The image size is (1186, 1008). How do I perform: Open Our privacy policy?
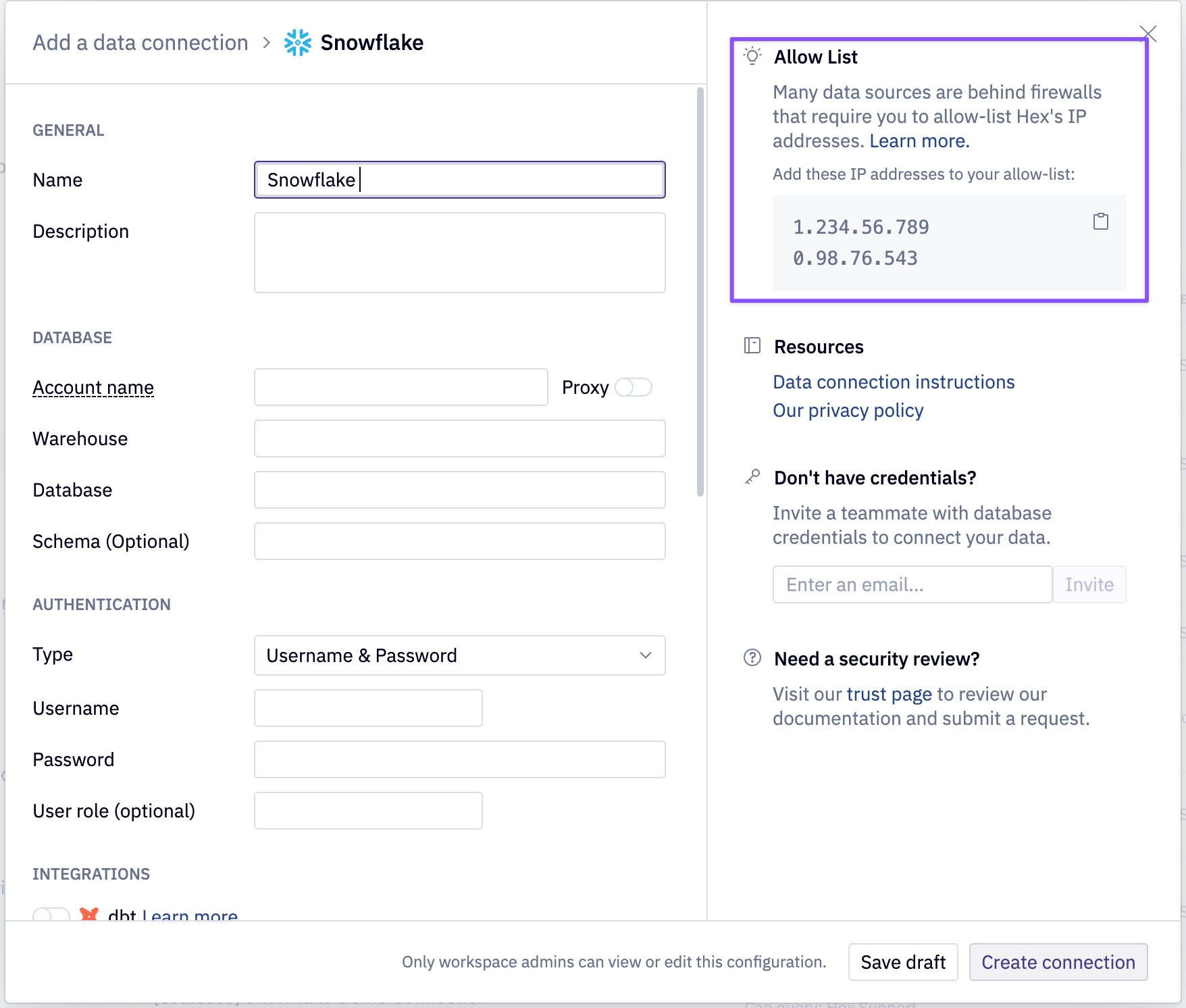848,410
